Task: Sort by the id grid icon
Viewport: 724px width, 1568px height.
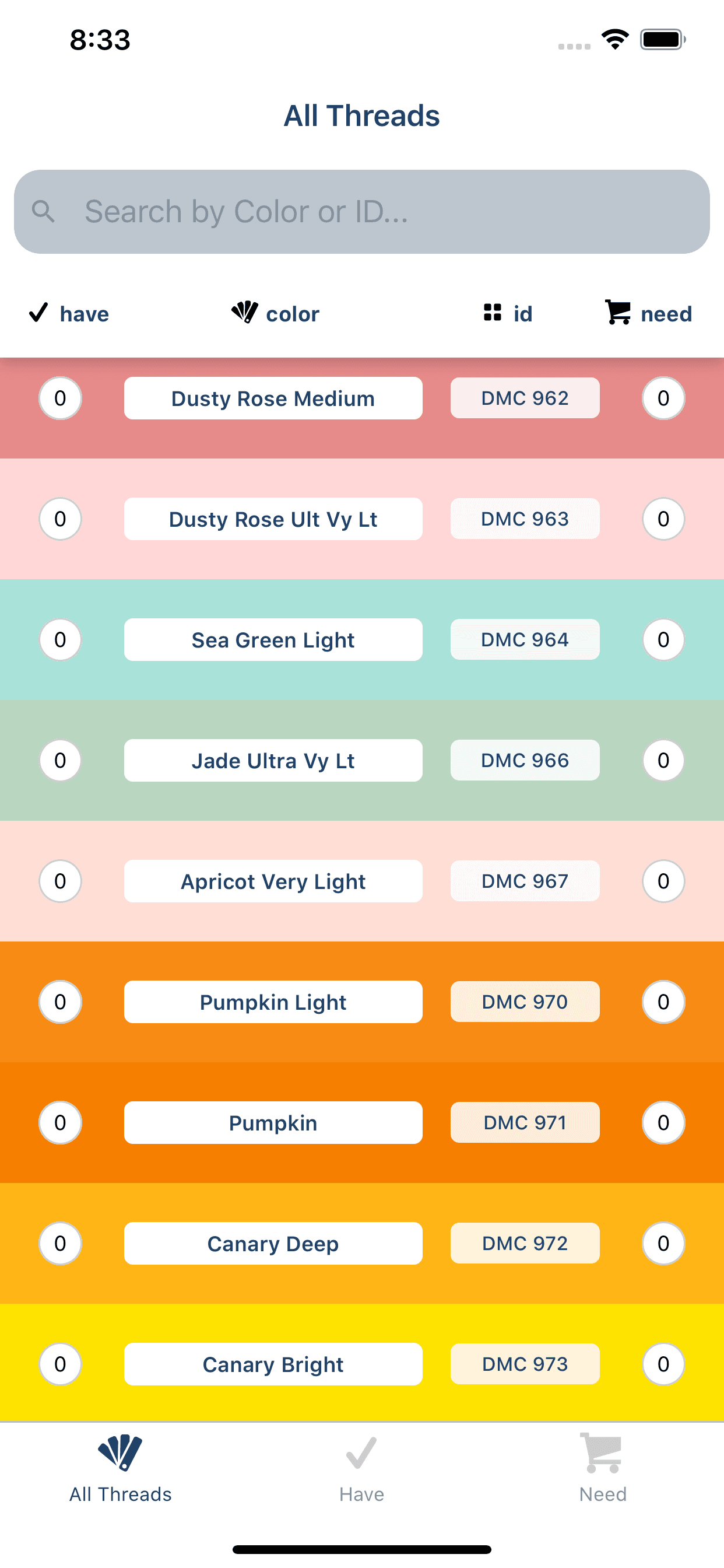Action: tap(492, 313)
